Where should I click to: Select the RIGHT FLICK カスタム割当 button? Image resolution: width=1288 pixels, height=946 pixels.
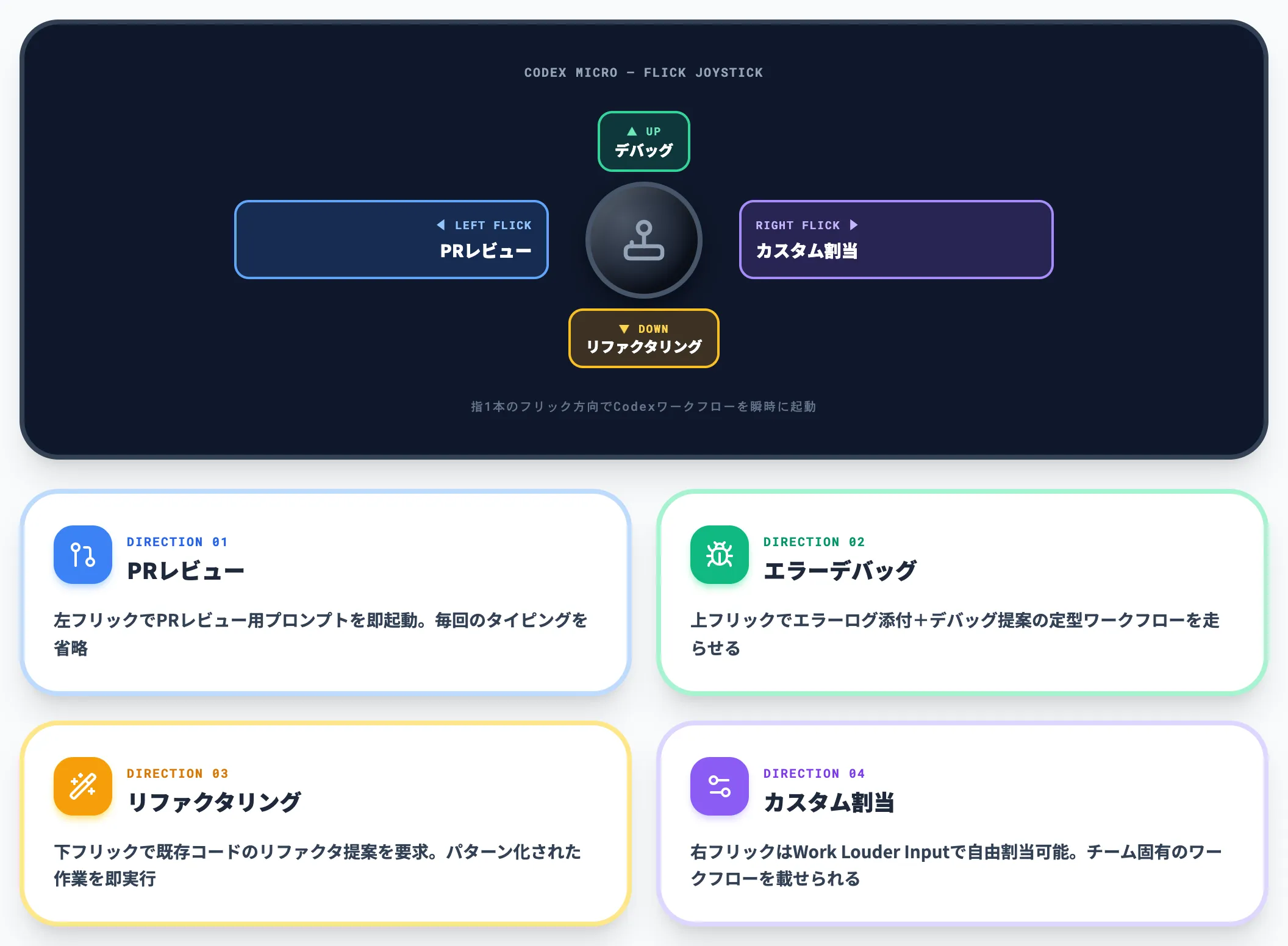[x=896, y=240]
